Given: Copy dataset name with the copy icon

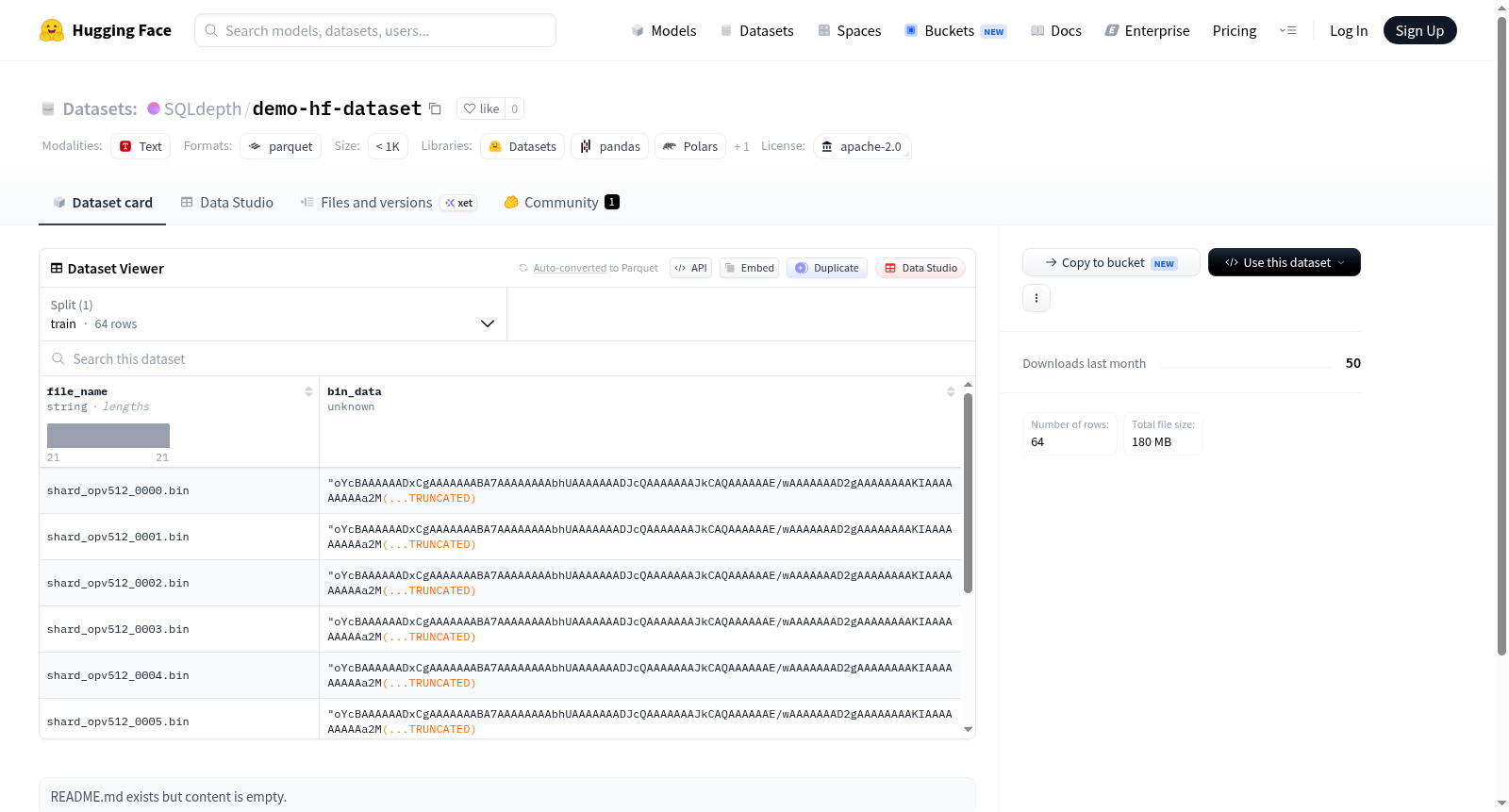Looking at the screenshot, I should (435, 108).
